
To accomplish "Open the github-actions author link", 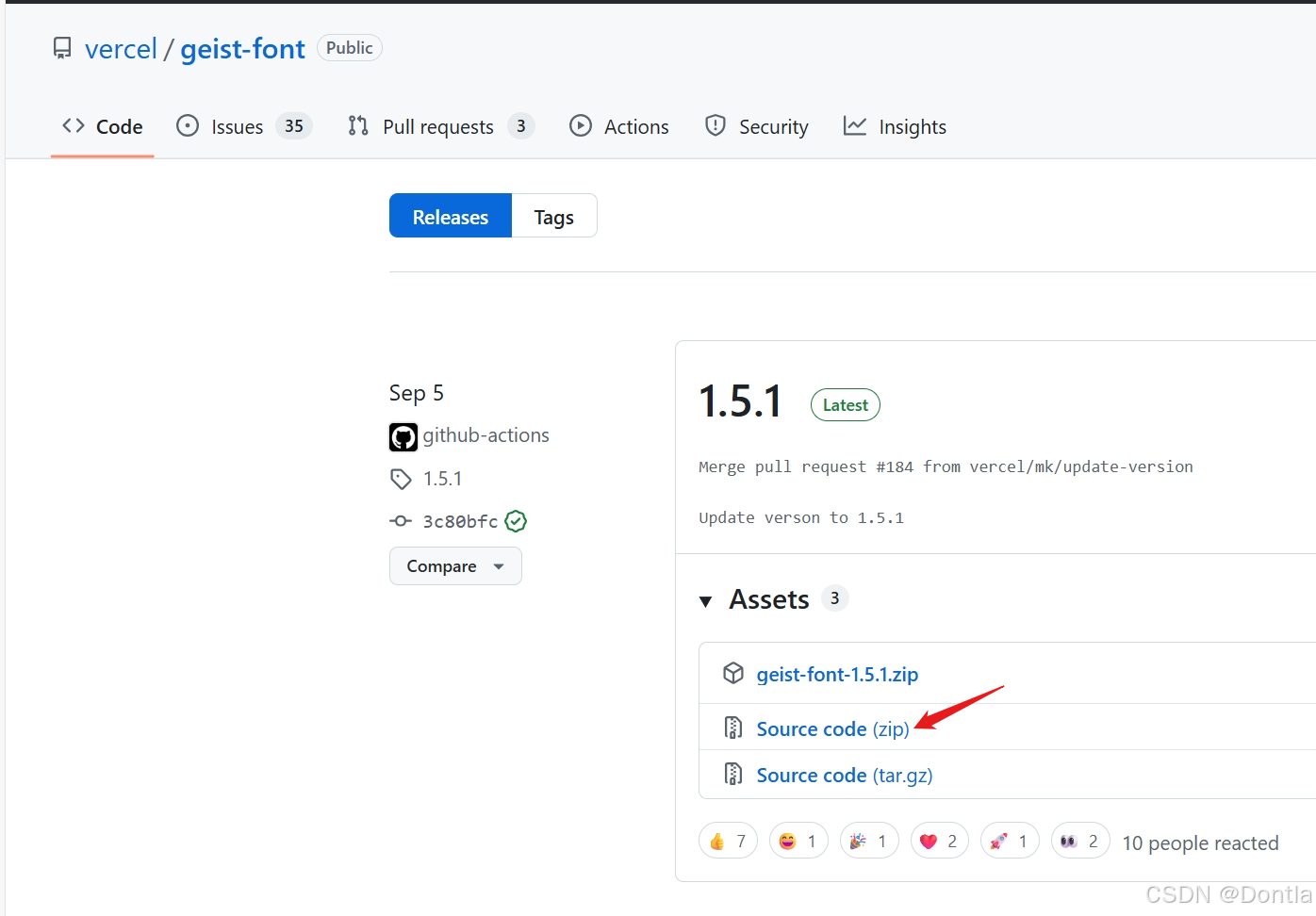I will [485, 435].
